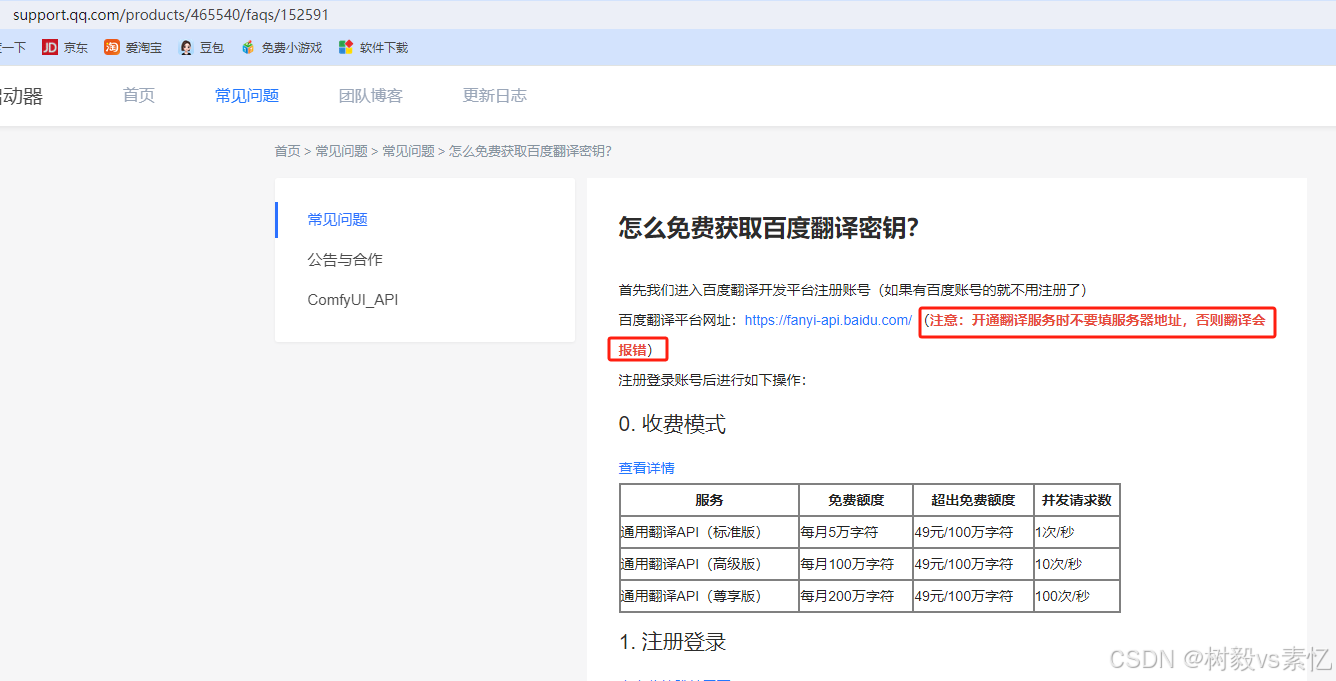Click the 并发请求数 table header

(x=1077, y=500)
